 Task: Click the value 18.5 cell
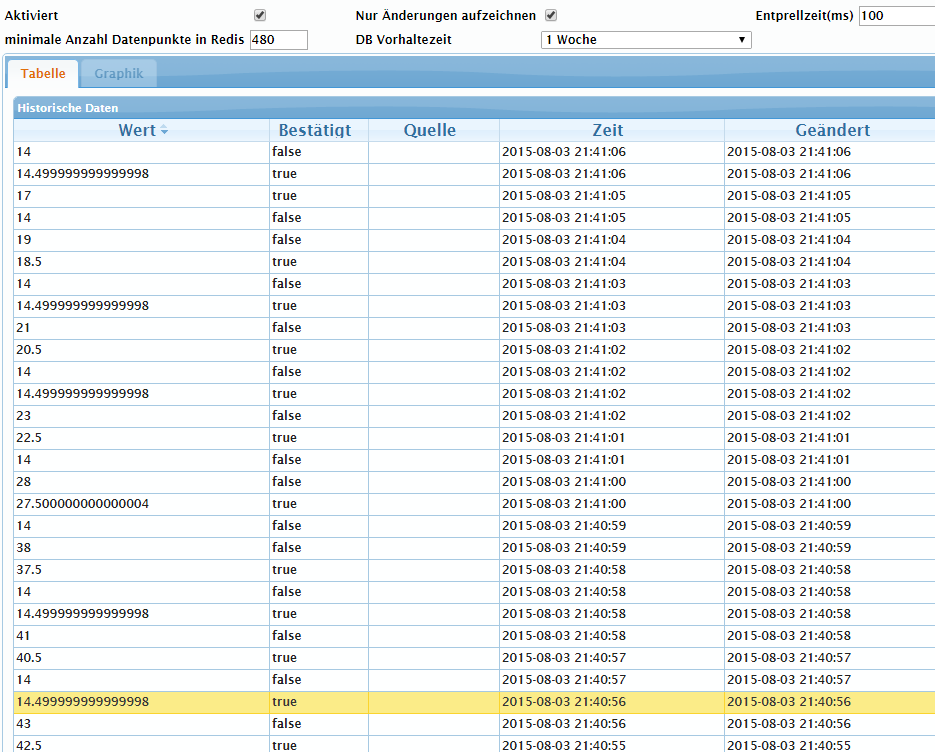pyautogui.click(x=142, y=262)
